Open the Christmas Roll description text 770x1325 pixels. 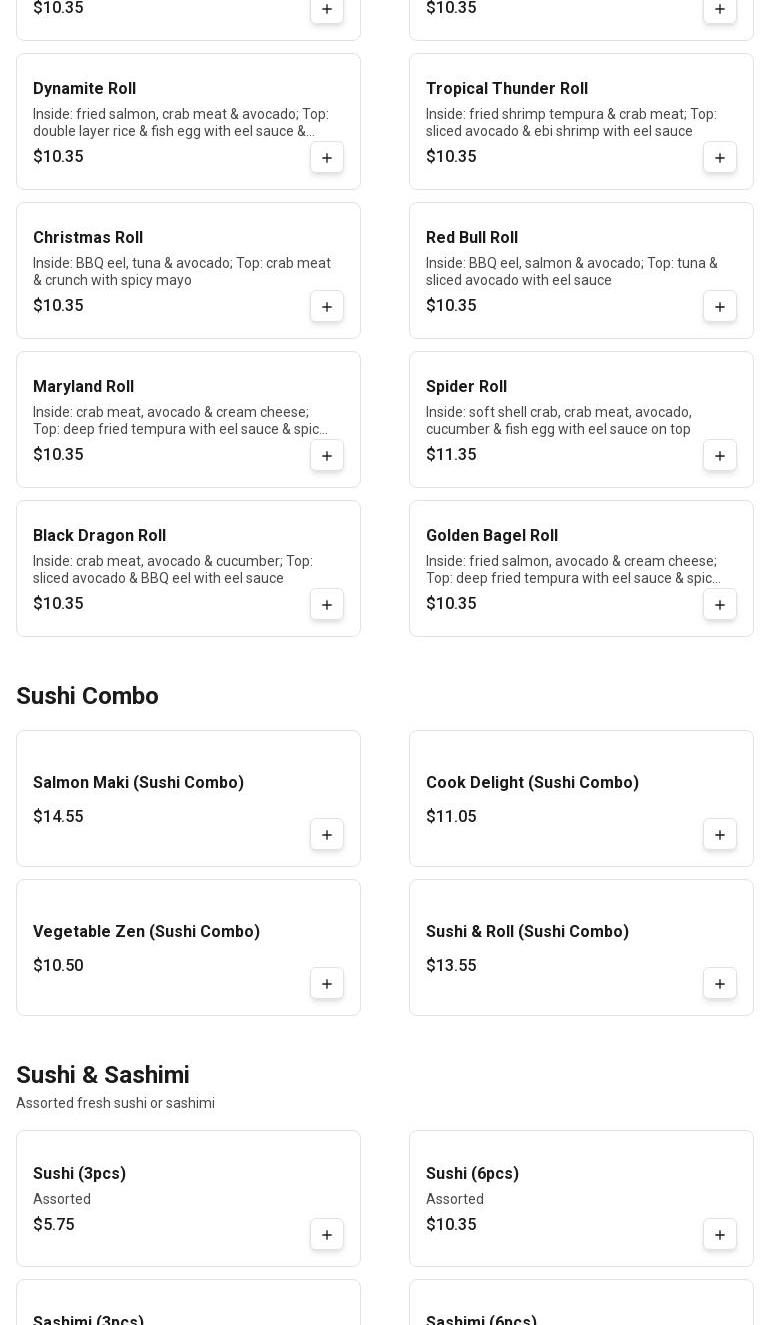pyautogui.click(x=181, y=272)
